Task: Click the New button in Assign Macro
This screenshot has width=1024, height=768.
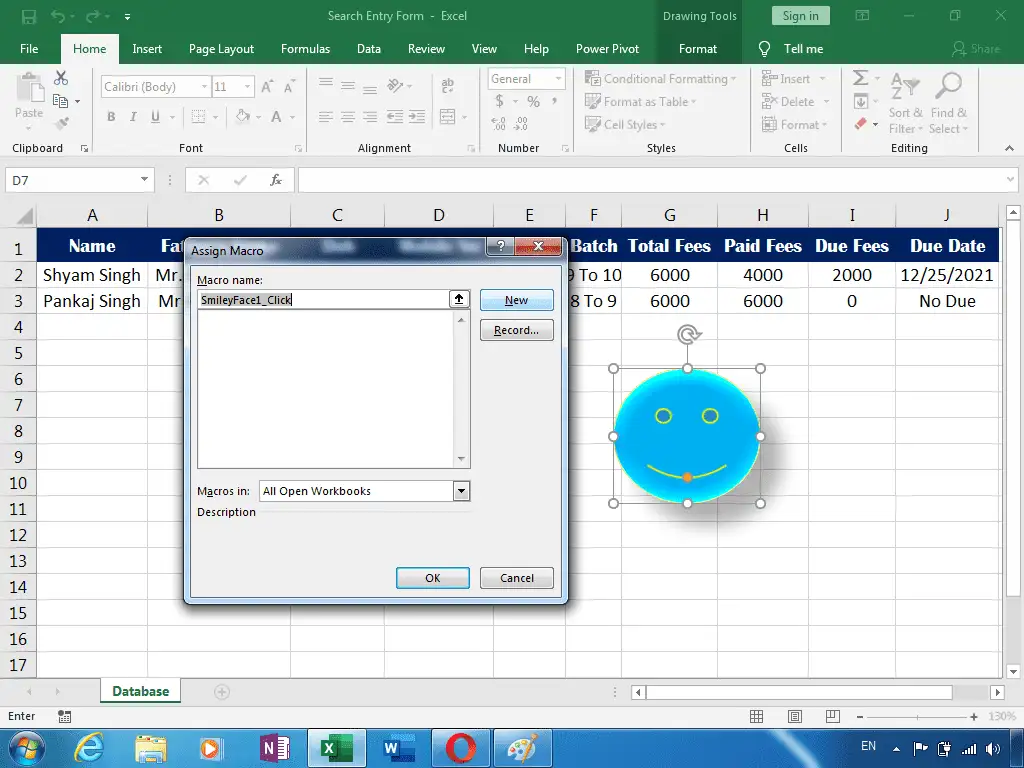Action: [517, 300]
